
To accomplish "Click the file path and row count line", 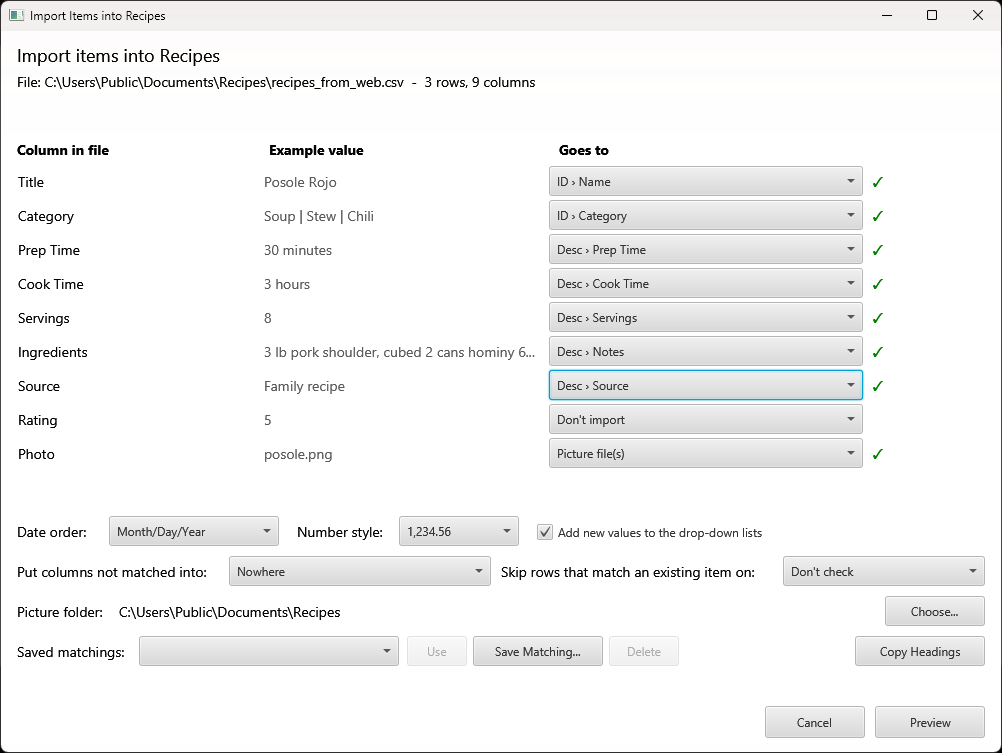I will 276,82.
